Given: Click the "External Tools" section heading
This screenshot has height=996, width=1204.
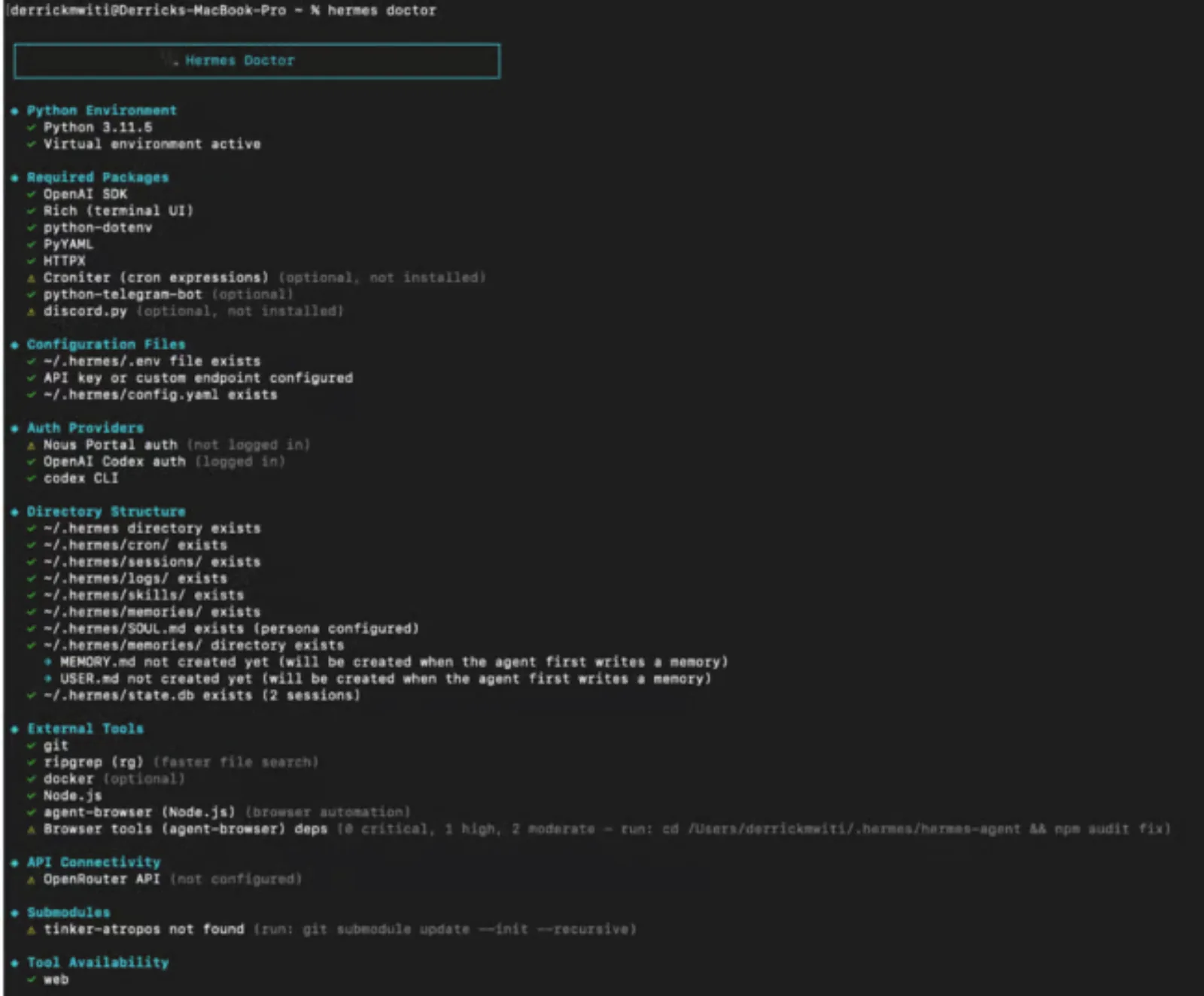Looking at the screenshot, I should click(x=85, y=729).
